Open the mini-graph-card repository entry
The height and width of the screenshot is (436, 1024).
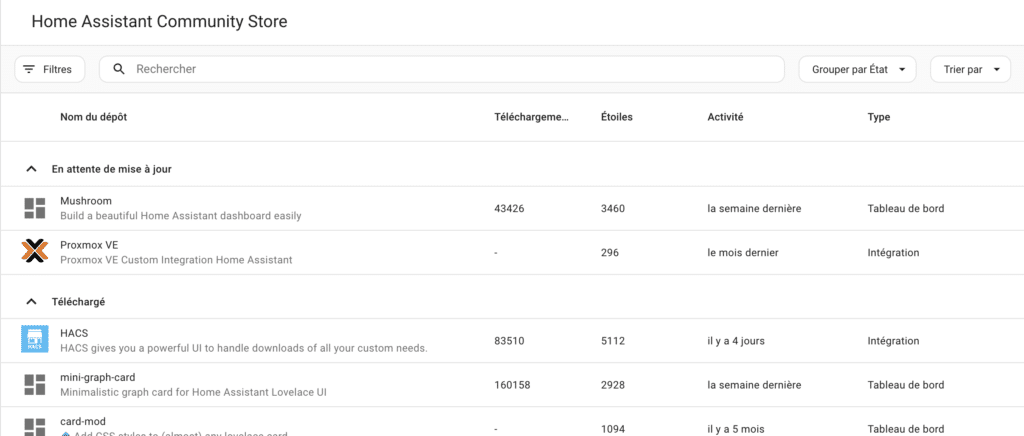(512, 385)
